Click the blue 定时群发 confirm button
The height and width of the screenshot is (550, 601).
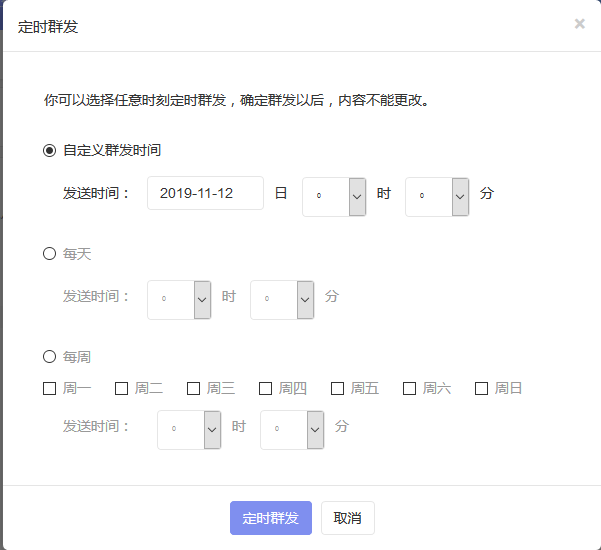pyautogui.click(x=271, y=518)
